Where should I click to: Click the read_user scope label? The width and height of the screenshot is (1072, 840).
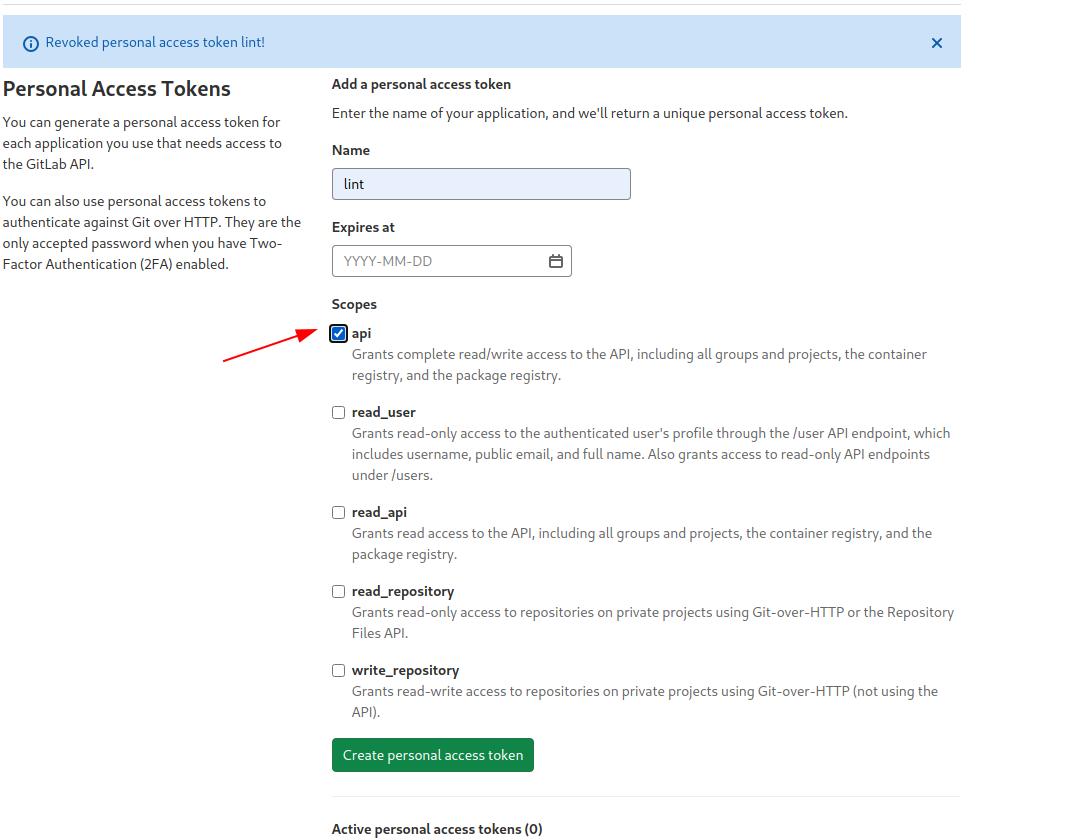pyautogui.click(x=383, y=412)
